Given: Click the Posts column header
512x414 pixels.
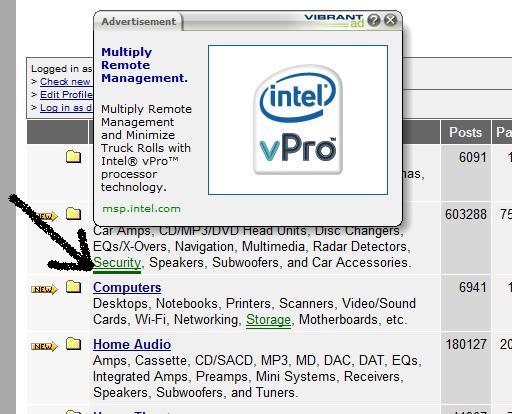Looking at the screenshot, I should pyautogui.click(x=465, y=132).
